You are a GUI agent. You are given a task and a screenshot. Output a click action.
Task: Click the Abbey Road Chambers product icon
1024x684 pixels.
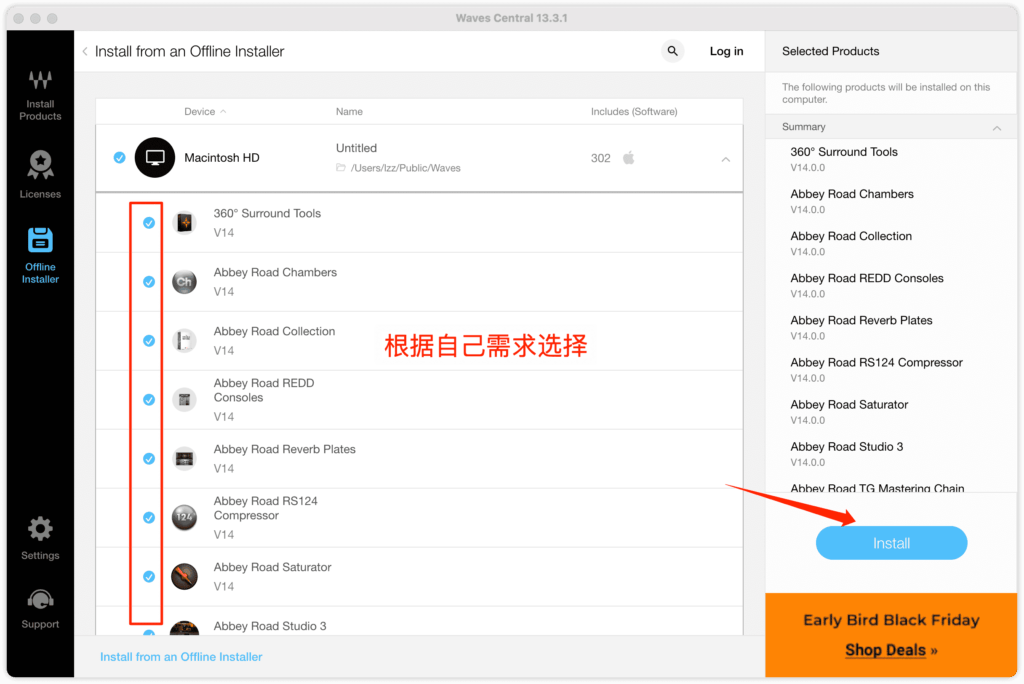184,282
